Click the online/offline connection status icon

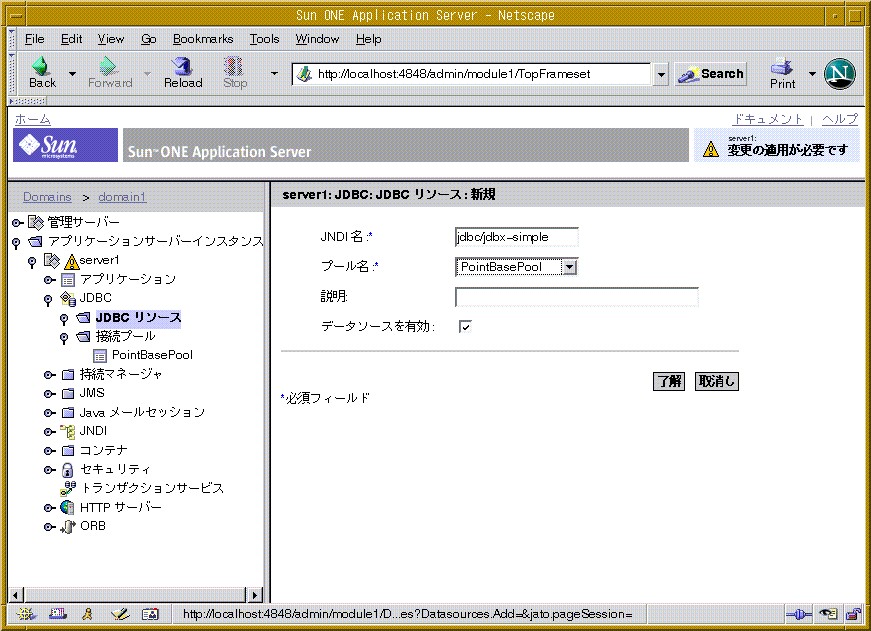pos(799,614)
